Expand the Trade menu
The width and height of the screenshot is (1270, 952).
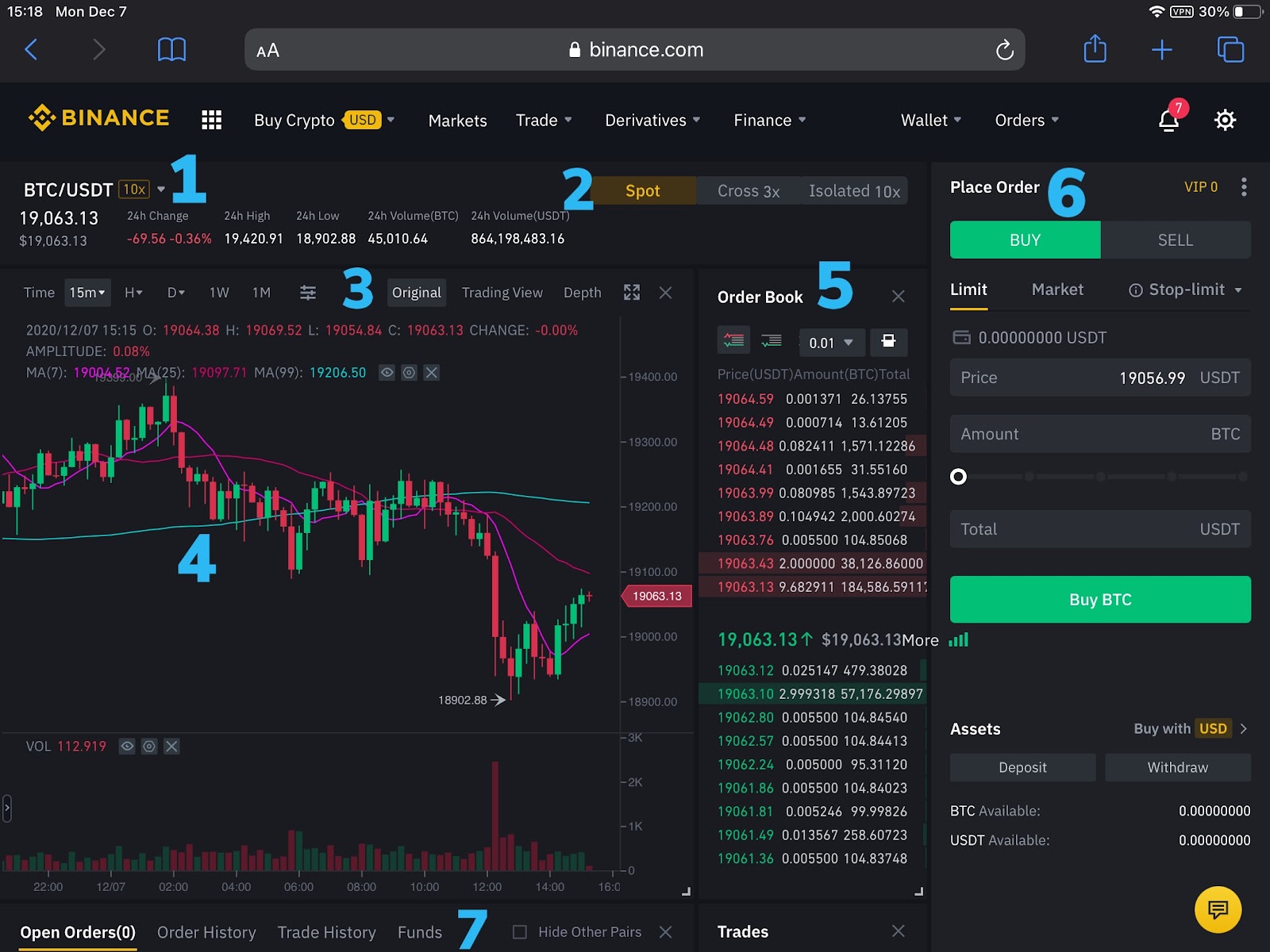point(544,120)
